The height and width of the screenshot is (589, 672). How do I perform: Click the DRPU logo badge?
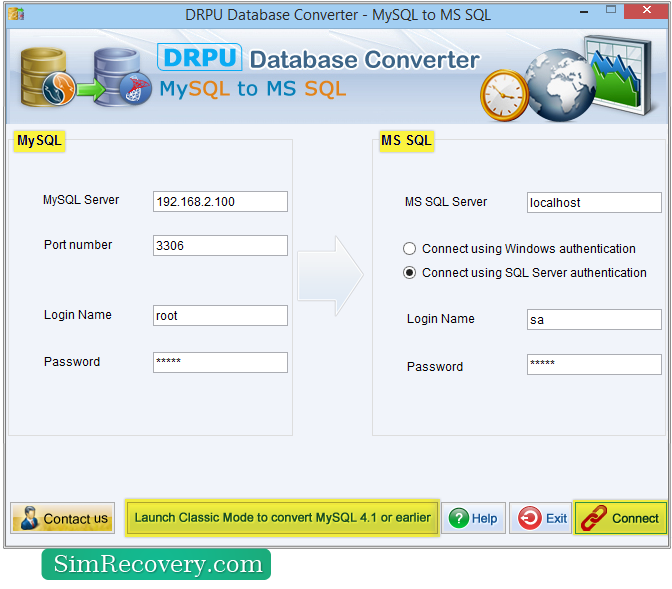(x=199, y=57)
